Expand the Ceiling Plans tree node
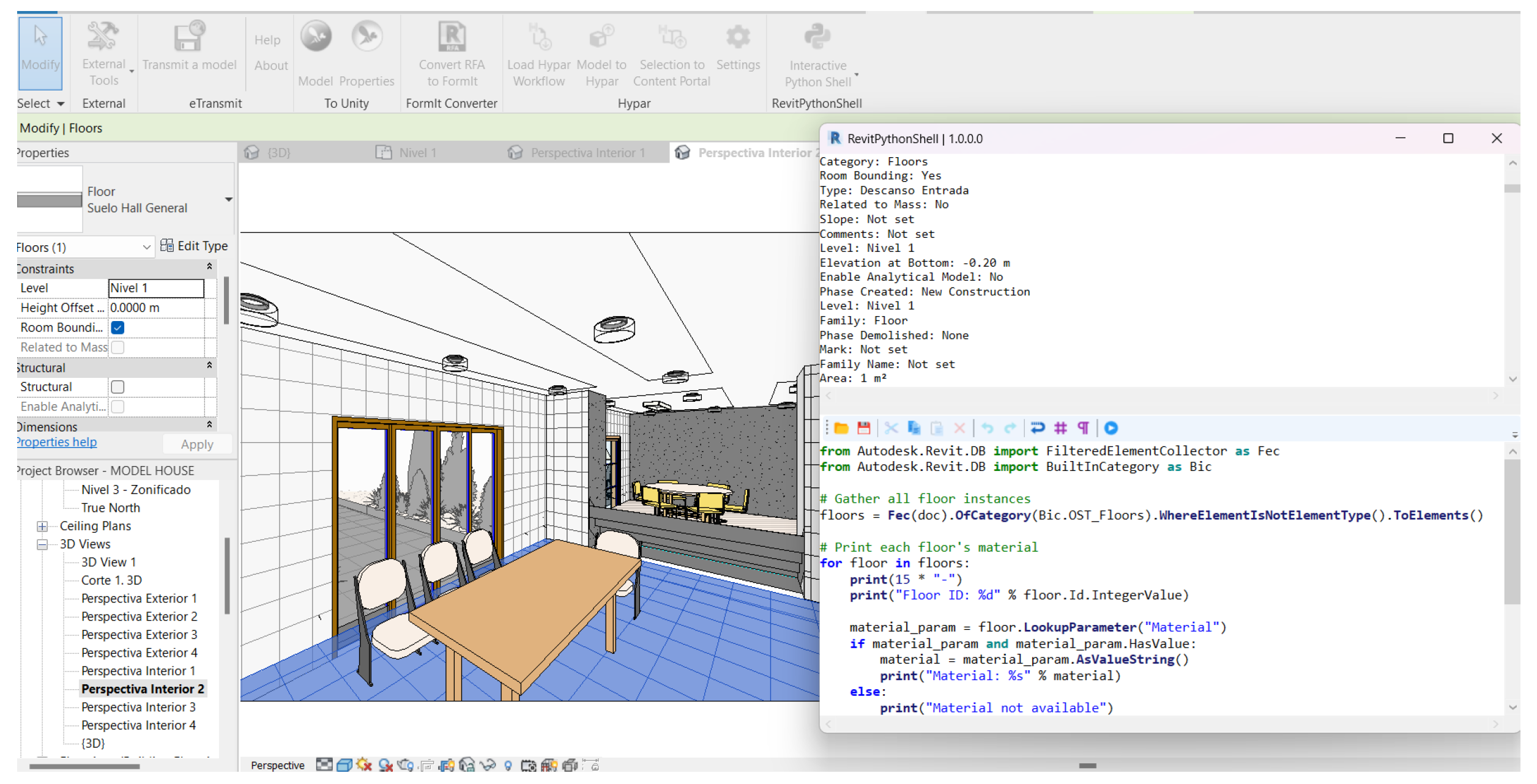The width and height of the screenshot is (1537, 784). [42, 527]
